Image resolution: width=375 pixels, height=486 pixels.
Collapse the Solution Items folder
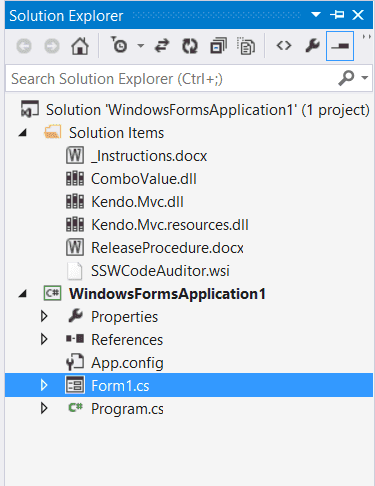click(23, 133)
